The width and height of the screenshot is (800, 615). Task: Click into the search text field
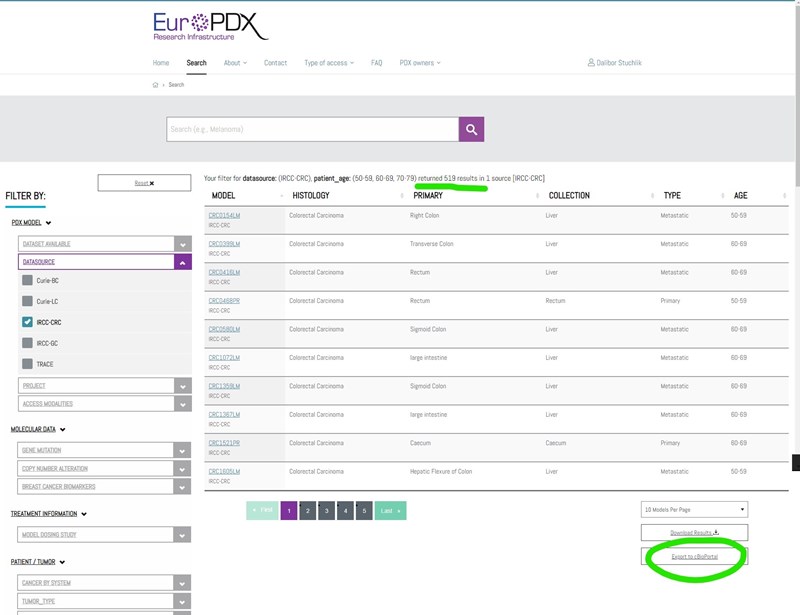312,129
